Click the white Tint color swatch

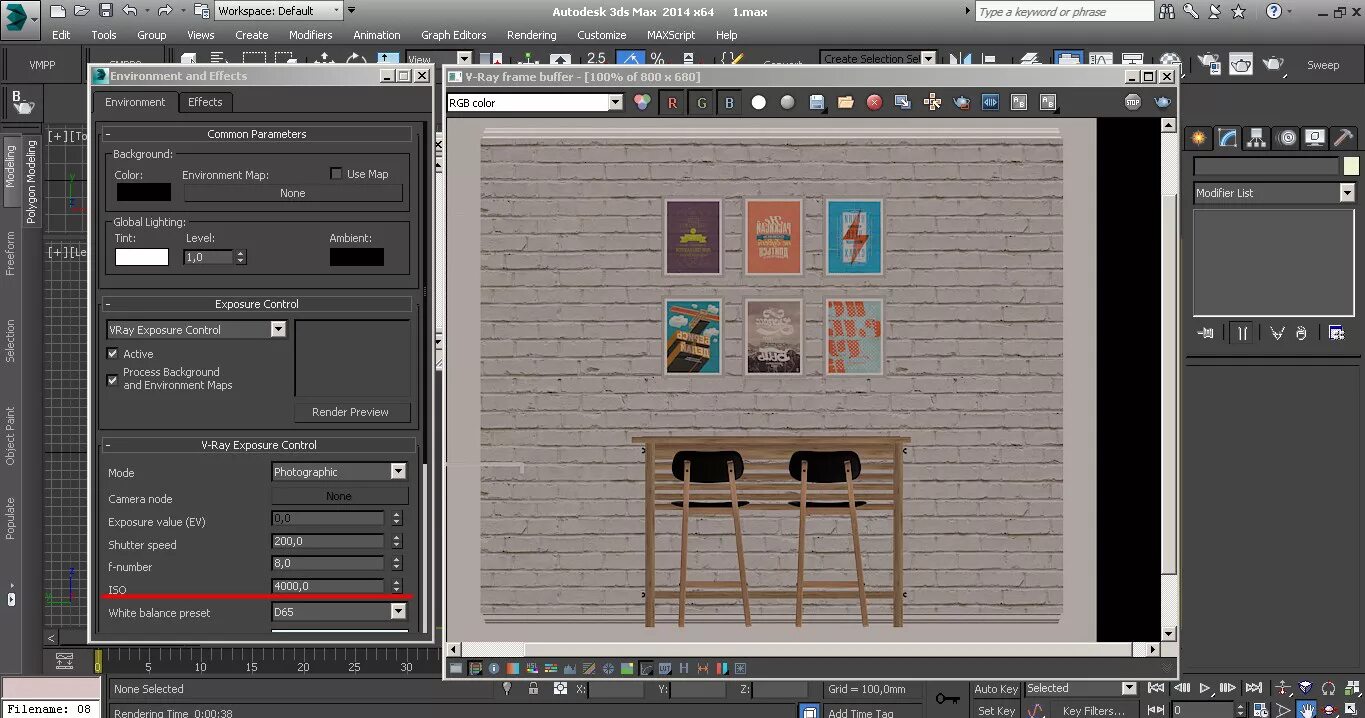coord(142,257)
